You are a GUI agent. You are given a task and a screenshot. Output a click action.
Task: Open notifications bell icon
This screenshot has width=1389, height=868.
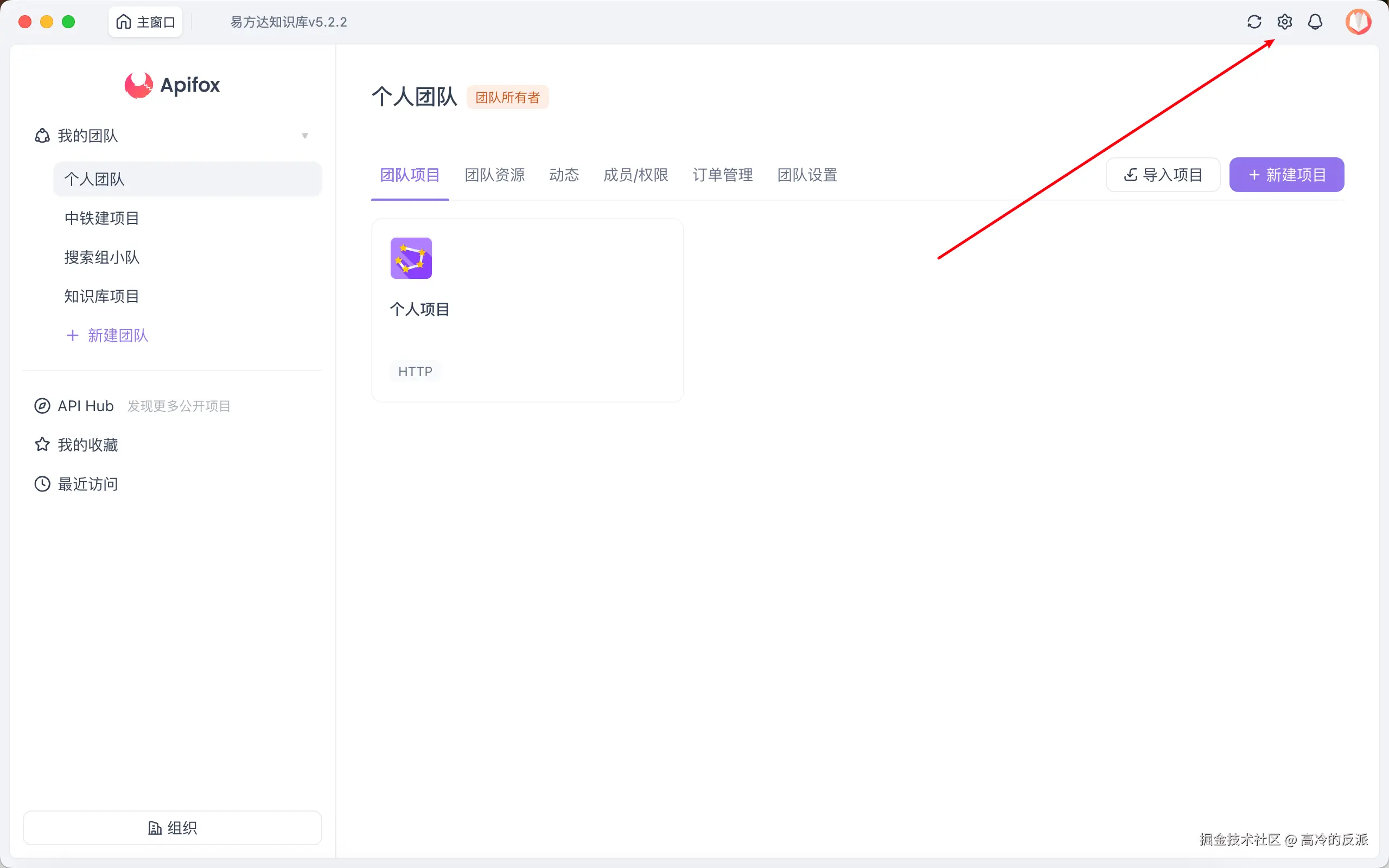(x=1315, y=22)
